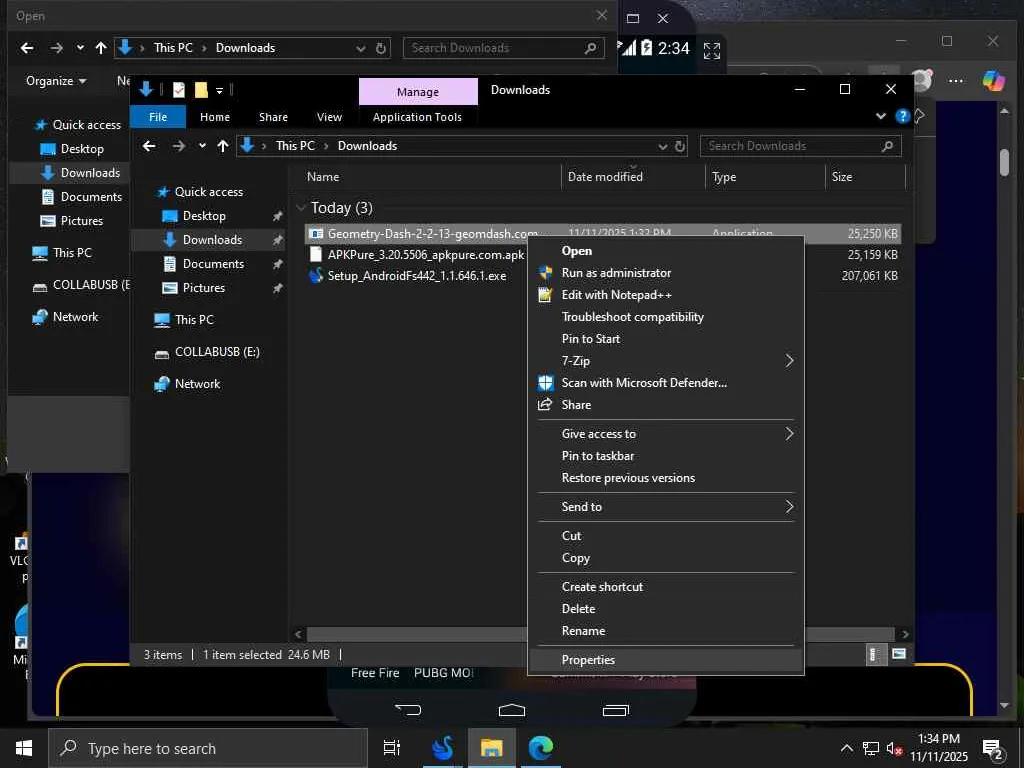The image size is (1024, 768).
Task: Select Edit with Notepad++
Action: pyautogui.click(x=616, y=295)
